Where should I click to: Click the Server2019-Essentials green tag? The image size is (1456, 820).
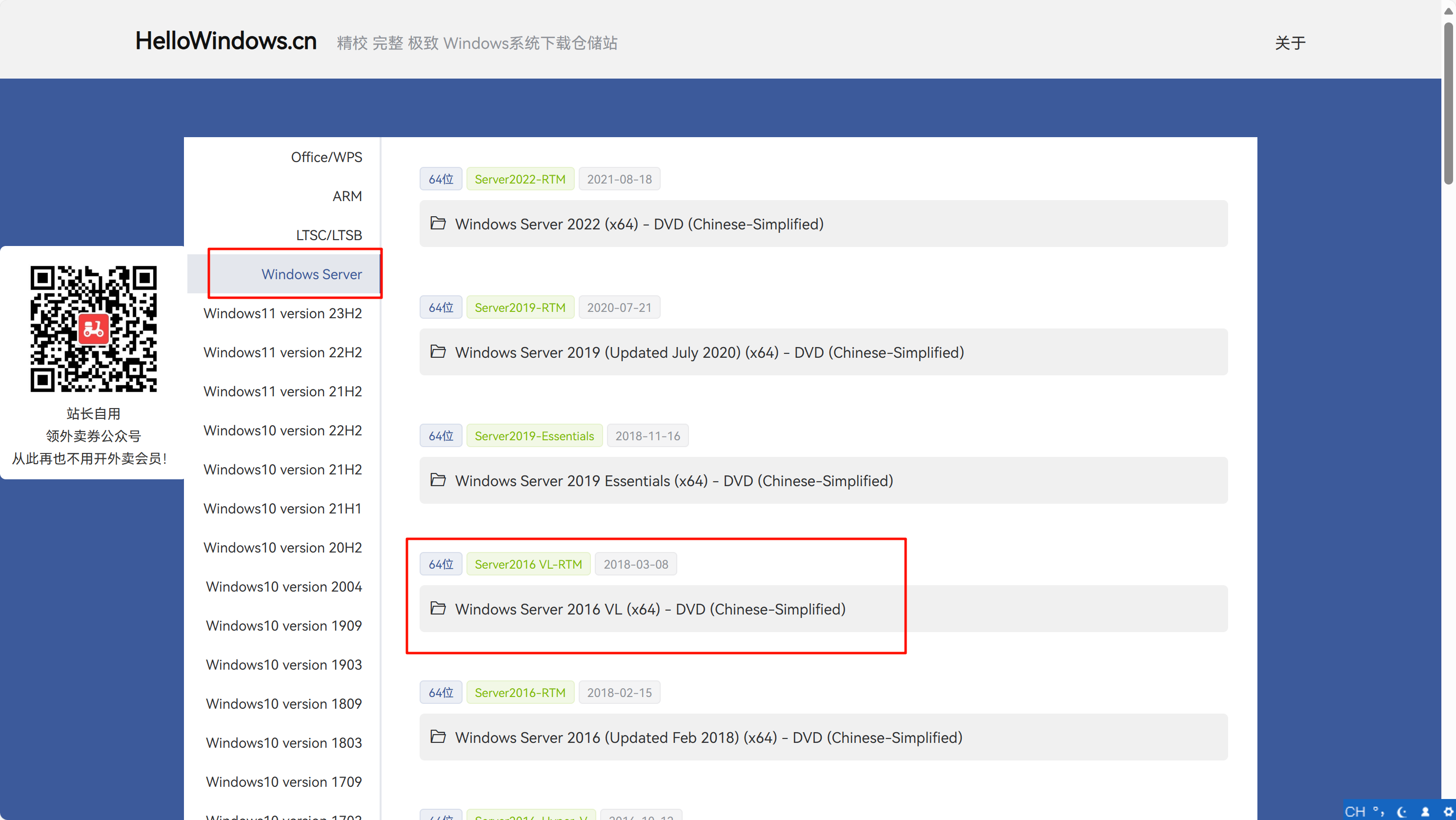[534, 435]
